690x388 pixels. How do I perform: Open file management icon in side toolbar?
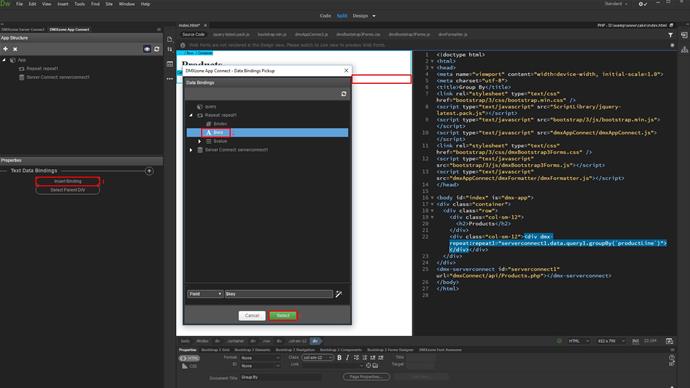(x=170, y=39)
